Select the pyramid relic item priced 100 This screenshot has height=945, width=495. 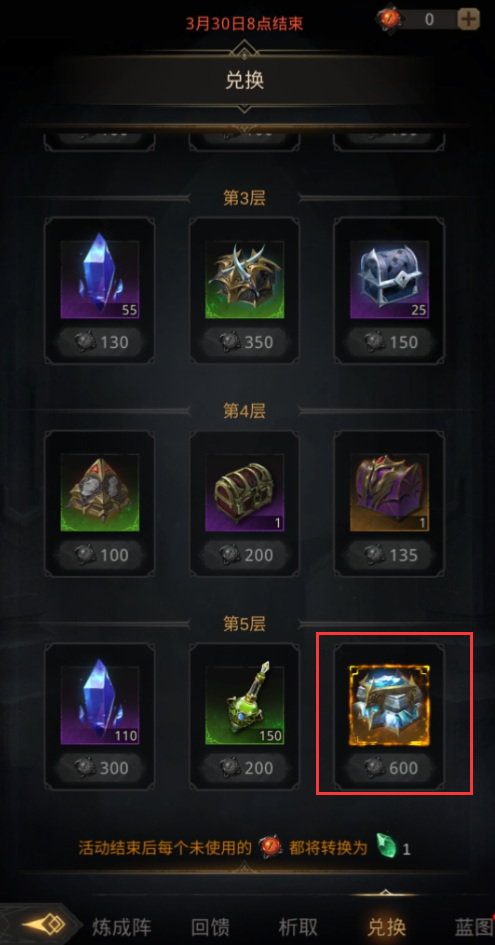tap(99, 492)
